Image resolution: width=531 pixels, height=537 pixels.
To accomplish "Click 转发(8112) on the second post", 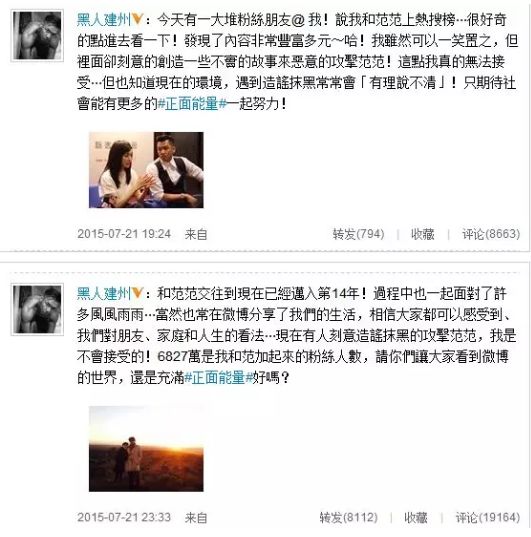I will click(x=348, y=517).
